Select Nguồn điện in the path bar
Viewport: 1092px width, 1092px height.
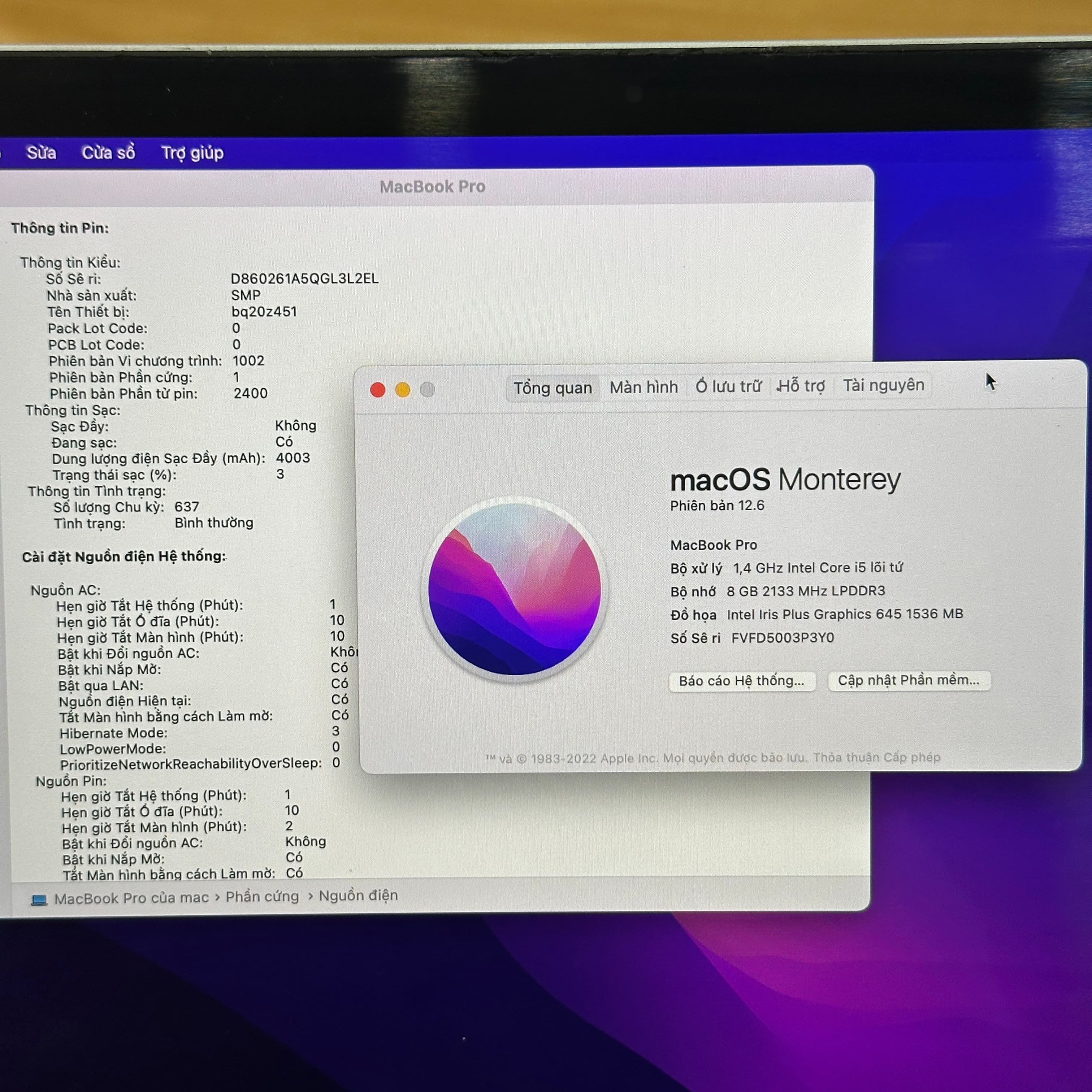(358, 895)
